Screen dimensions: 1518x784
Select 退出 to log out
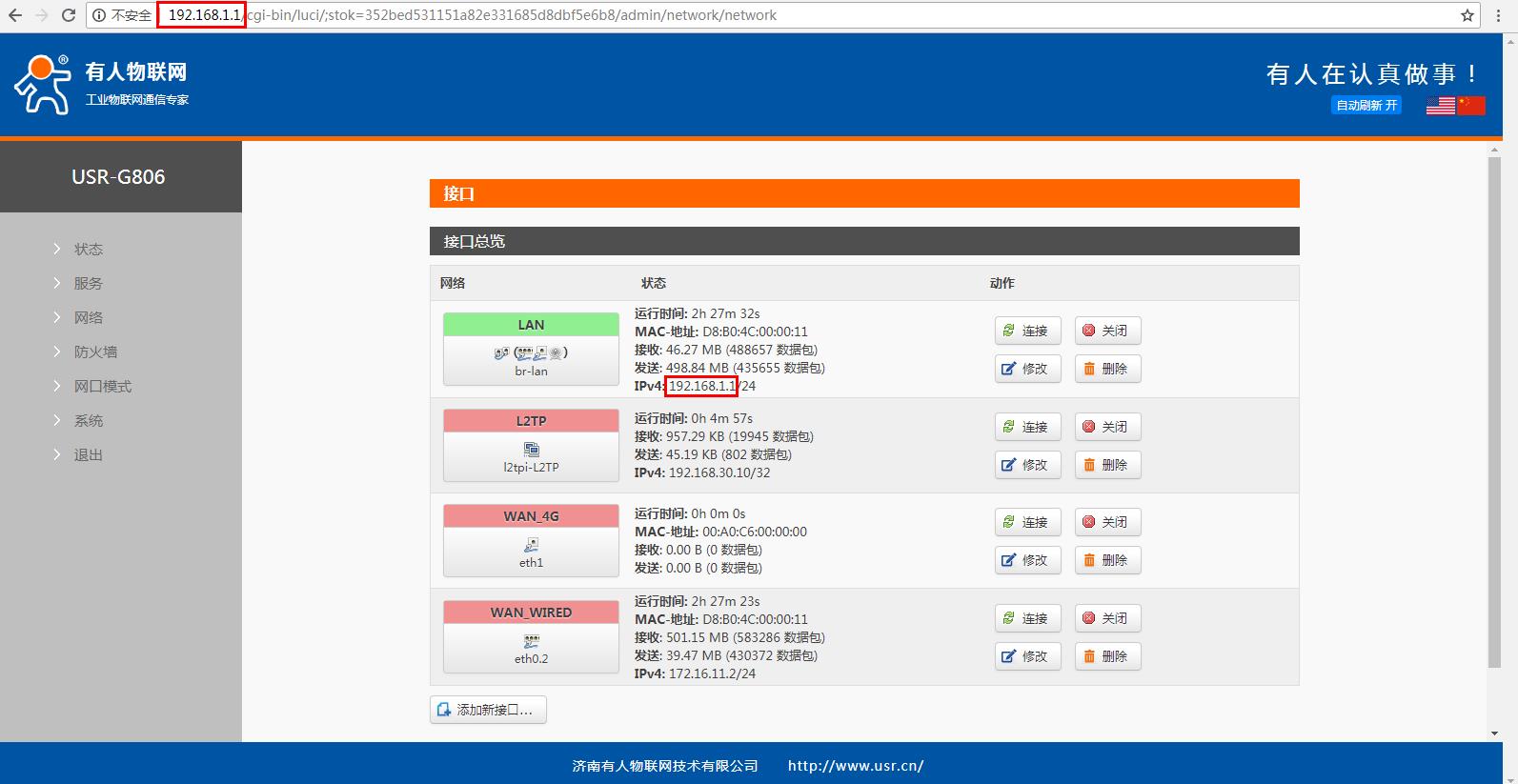pos(89,455)
